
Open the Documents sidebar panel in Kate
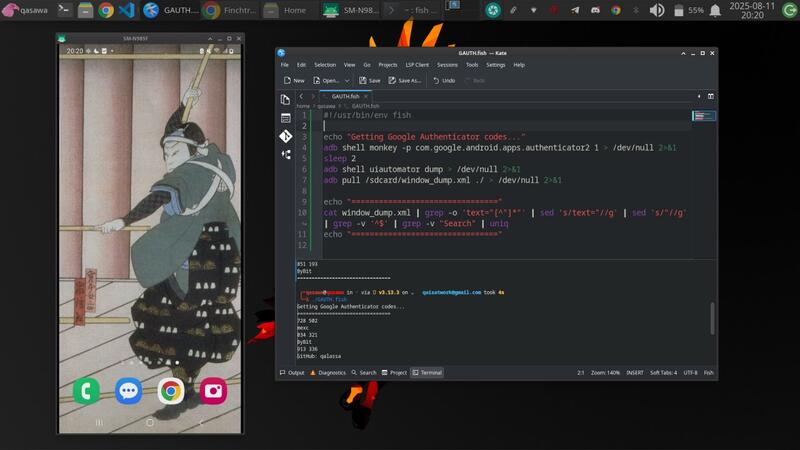pyautogui.click(x=286, y=99)
